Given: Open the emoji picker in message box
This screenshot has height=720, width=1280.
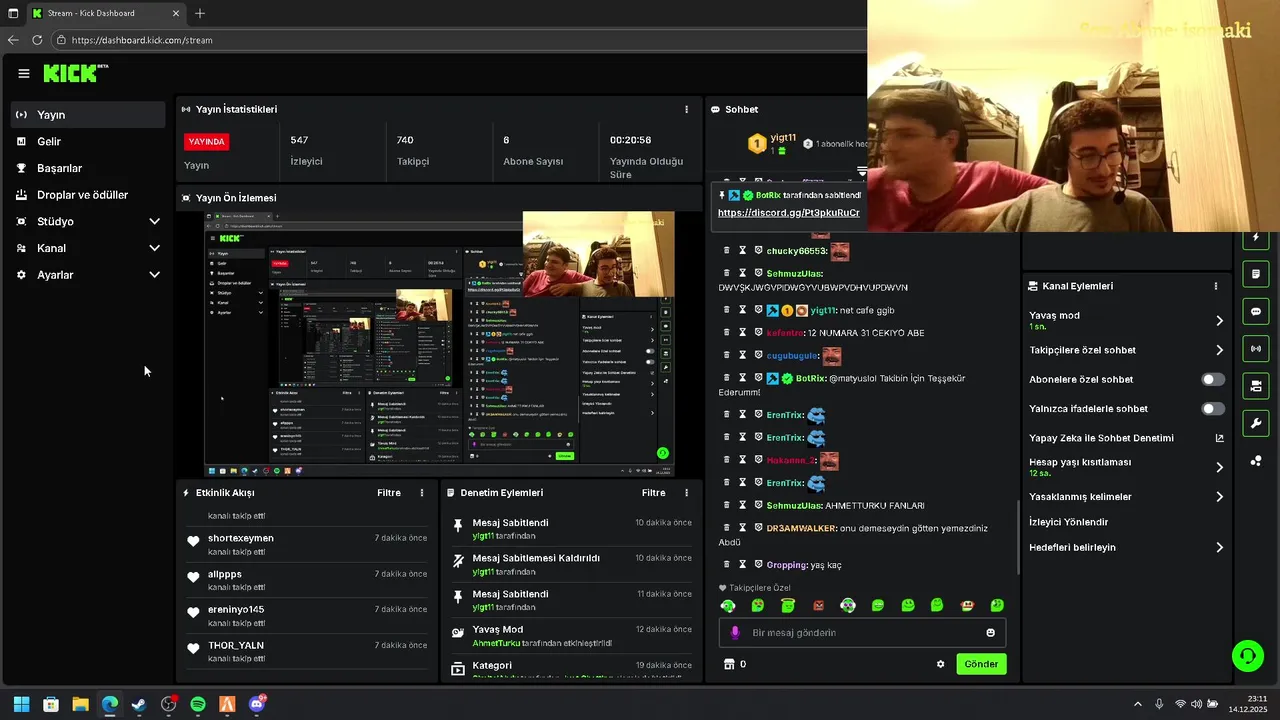Looking at the screenshot, I should 991,633.
